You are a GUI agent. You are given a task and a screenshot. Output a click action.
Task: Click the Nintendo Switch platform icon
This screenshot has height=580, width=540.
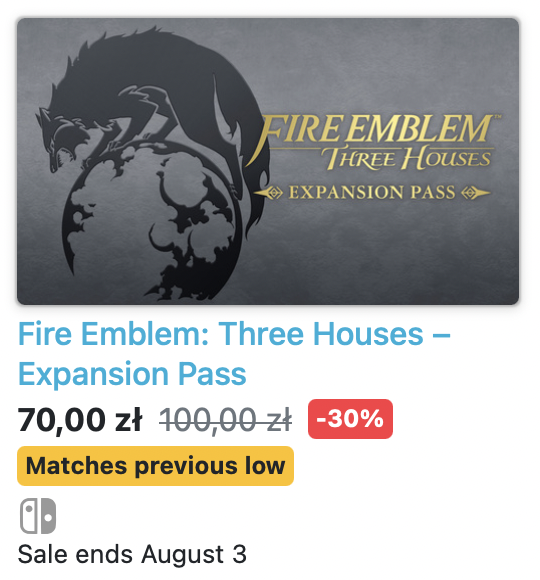pos(38,516)
